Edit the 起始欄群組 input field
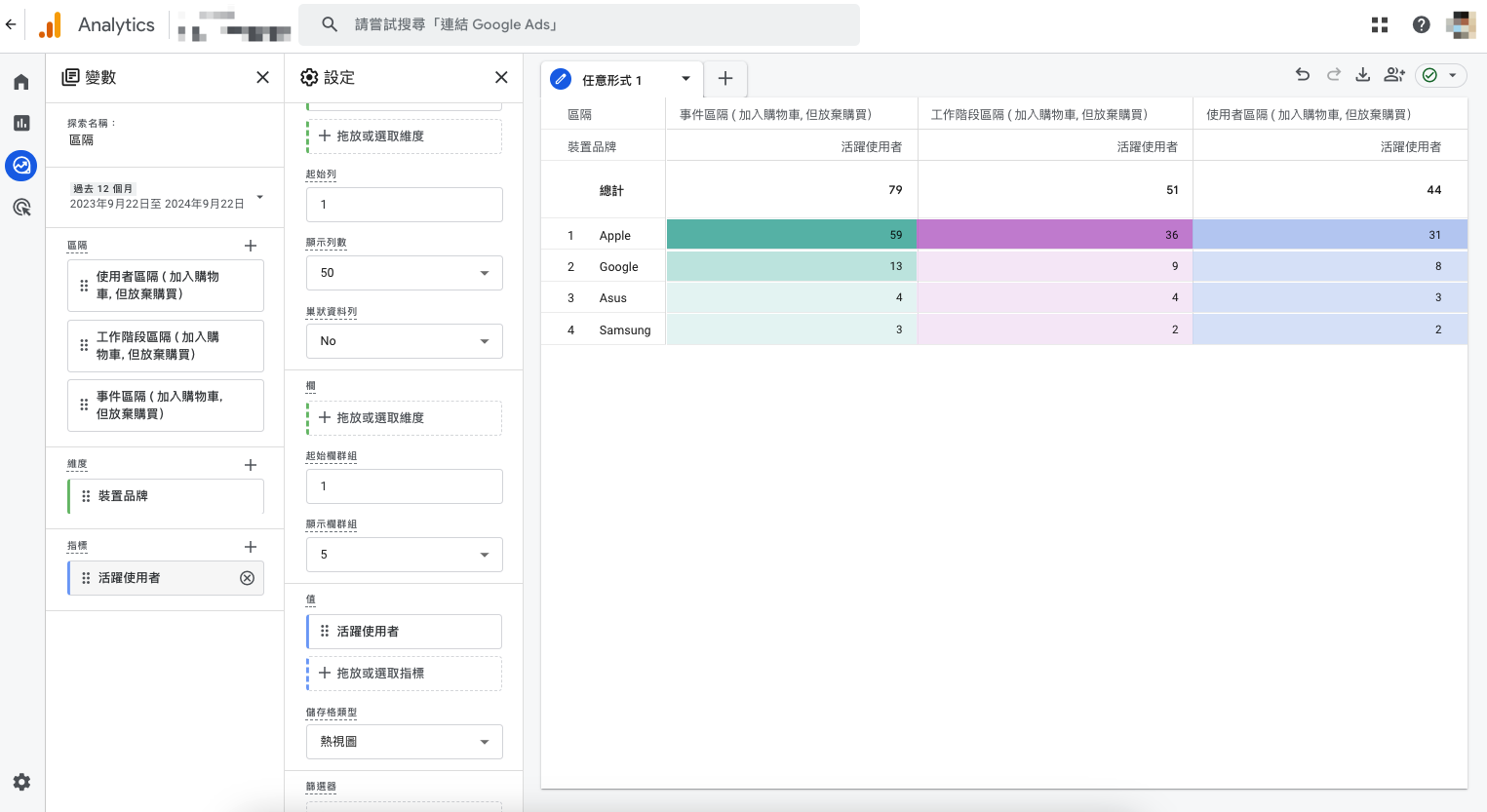Image resolution: width=1487 pixels, height=812 pixels. [x=405, y=486]
